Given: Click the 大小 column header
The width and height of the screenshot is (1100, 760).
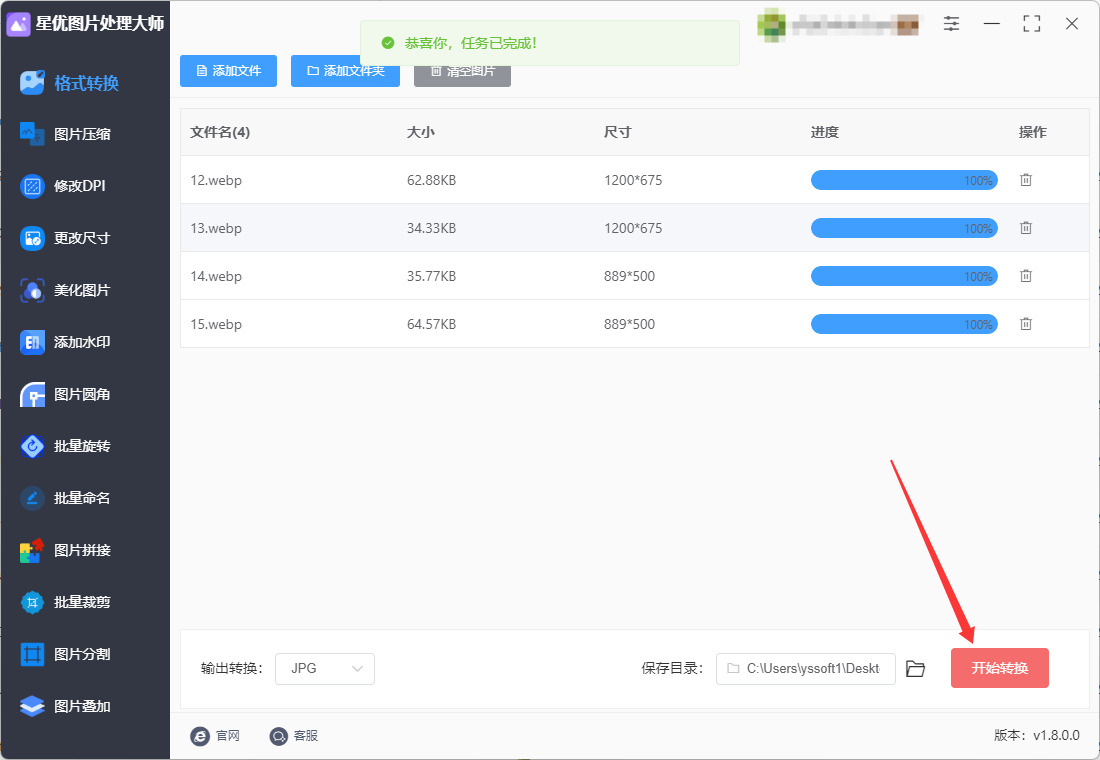Looking at the screenshot, I should (x=421, y=132).
